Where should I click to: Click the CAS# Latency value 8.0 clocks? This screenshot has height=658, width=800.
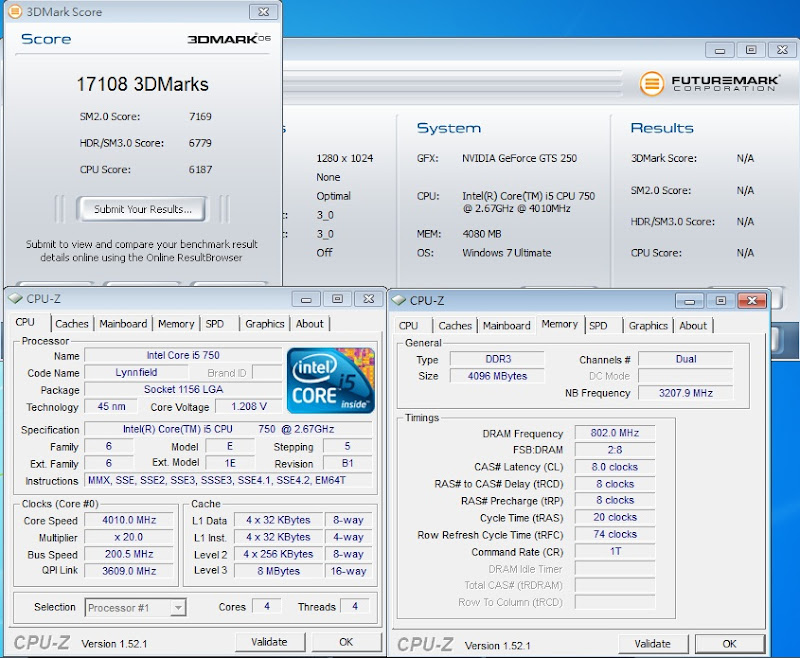615,467
